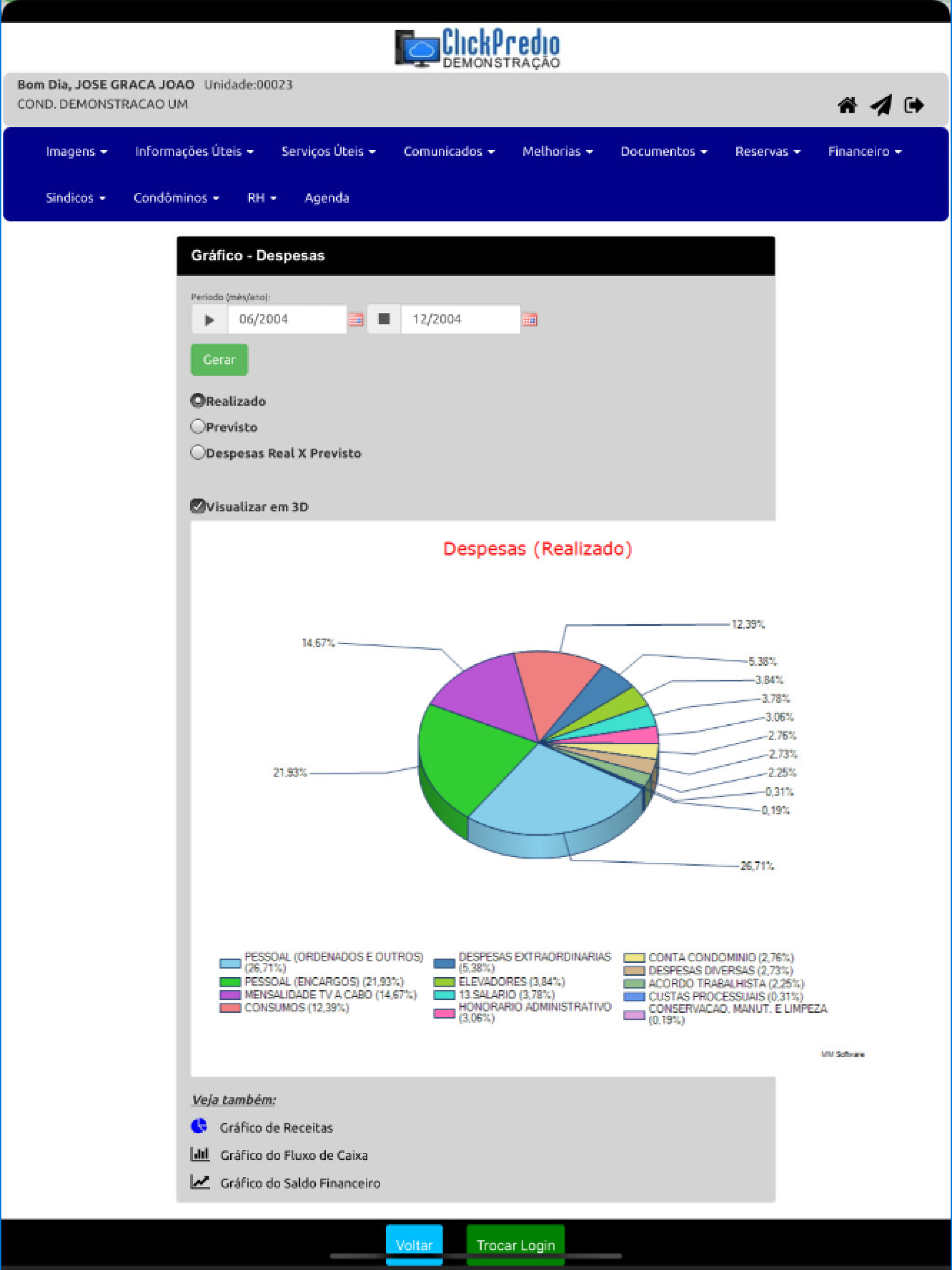This screenshot has height=1270, width=952.
Task: Click the 3,84% chart label
Action: [769, 680]
